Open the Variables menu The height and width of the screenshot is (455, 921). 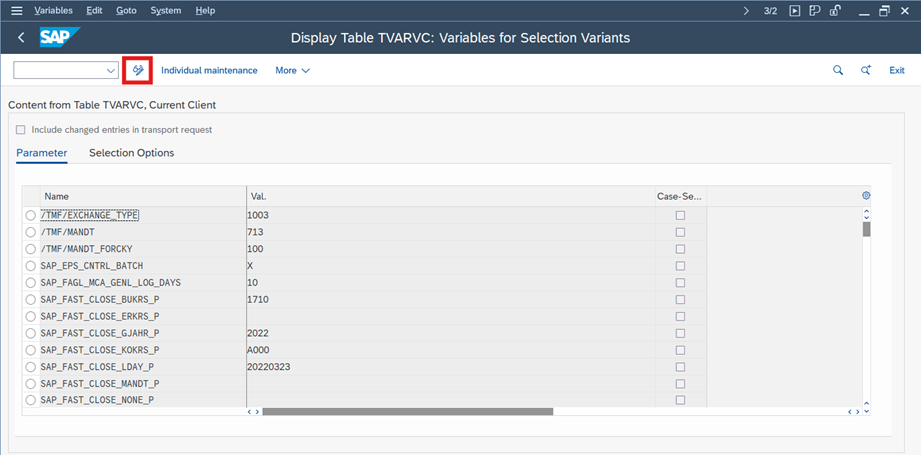[x=53, y=10]
